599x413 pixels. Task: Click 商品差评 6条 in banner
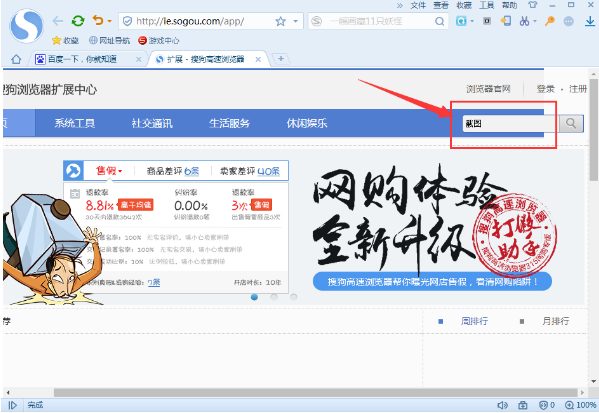tap(173, 171)
